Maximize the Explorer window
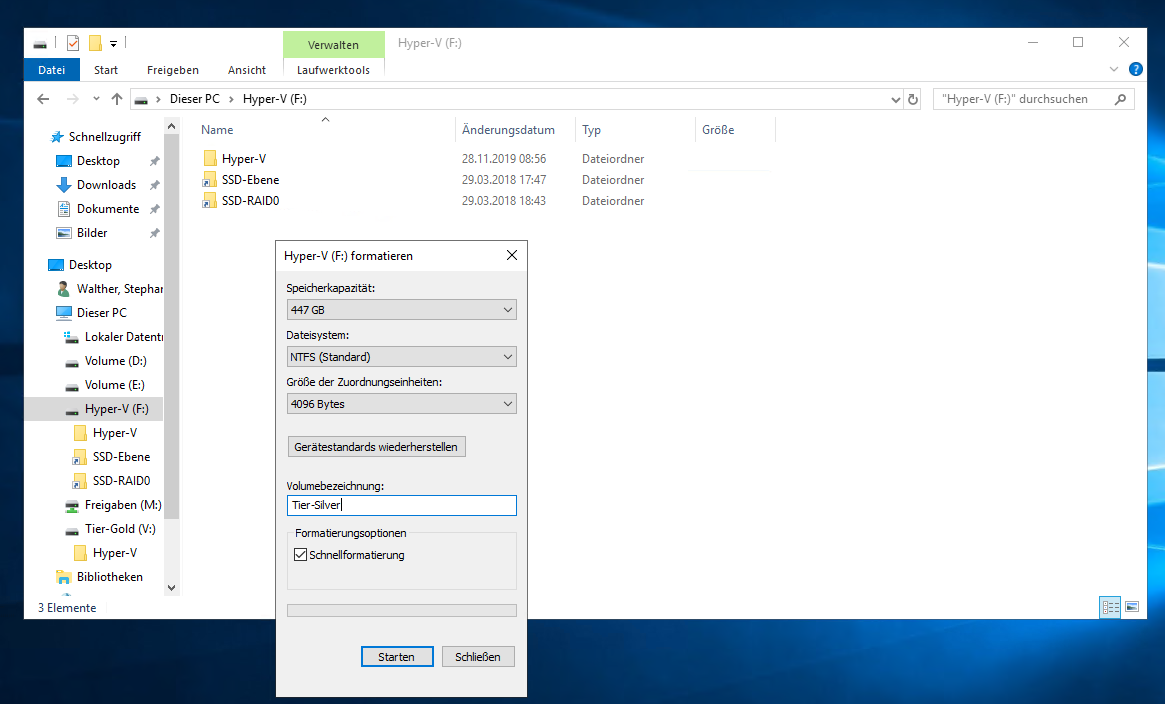Screen dimensions: 1165x704 click(1078, 42)
